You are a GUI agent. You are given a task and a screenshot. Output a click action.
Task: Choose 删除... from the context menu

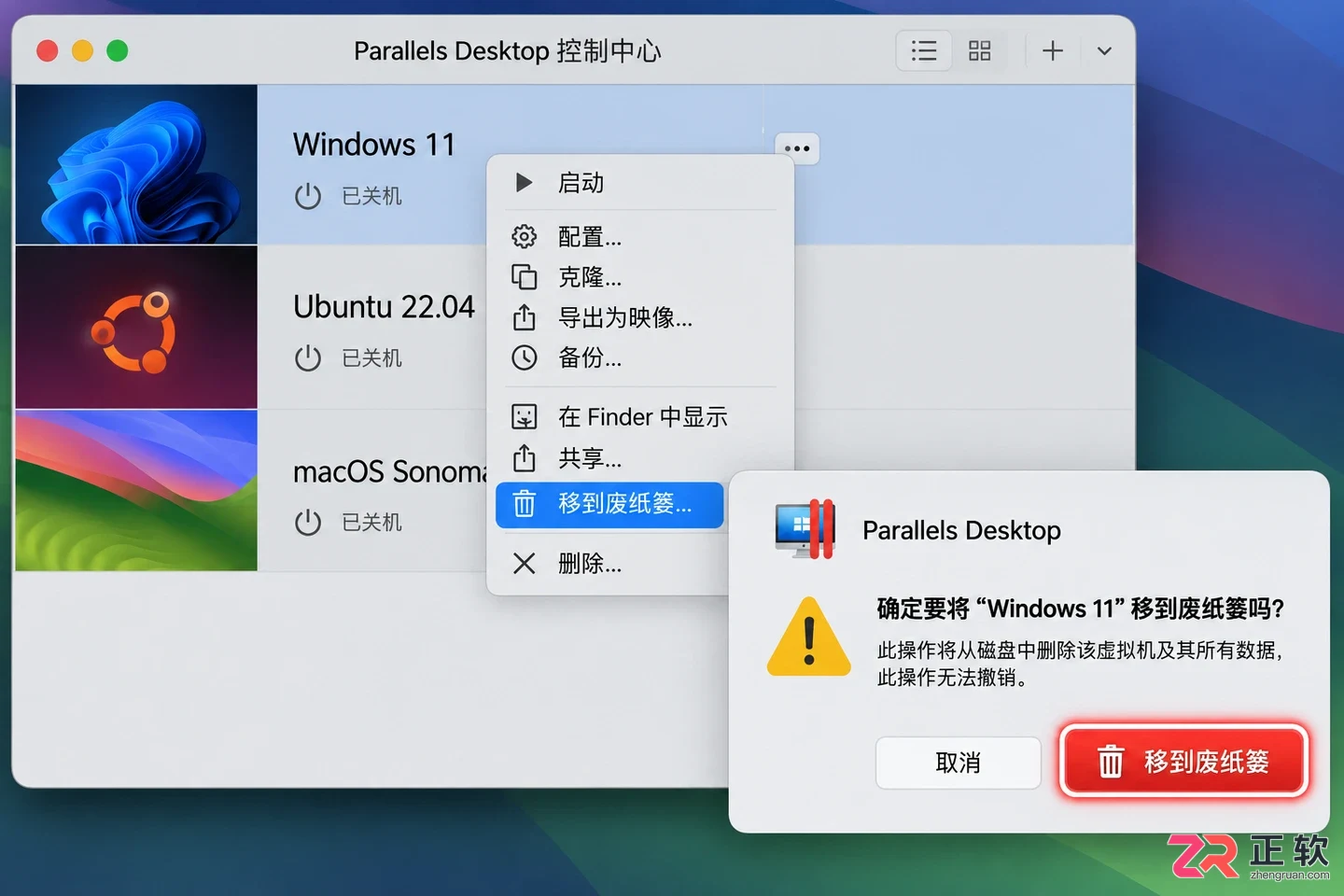point(611,564)
